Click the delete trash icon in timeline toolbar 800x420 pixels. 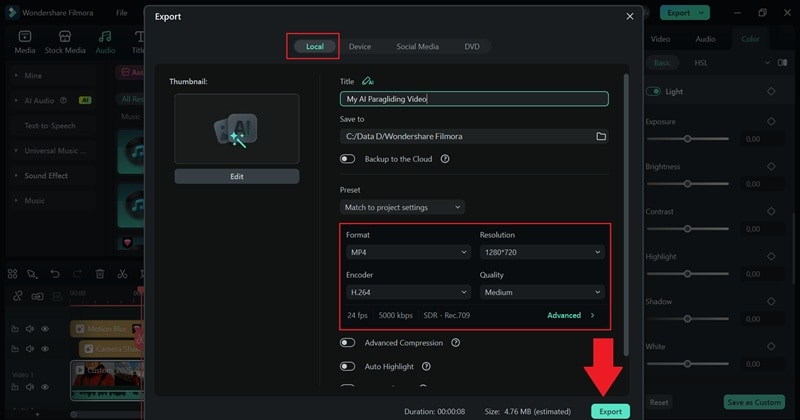pos(100,274)
